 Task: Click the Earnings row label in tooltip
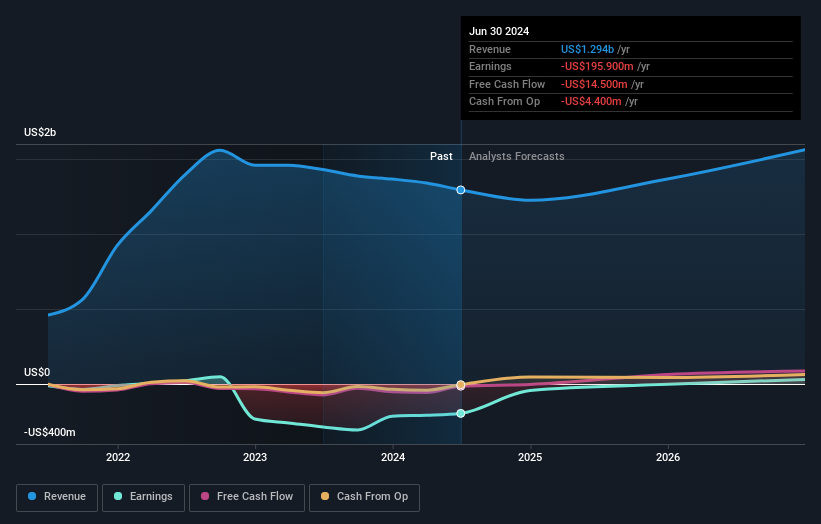(490, 66)
